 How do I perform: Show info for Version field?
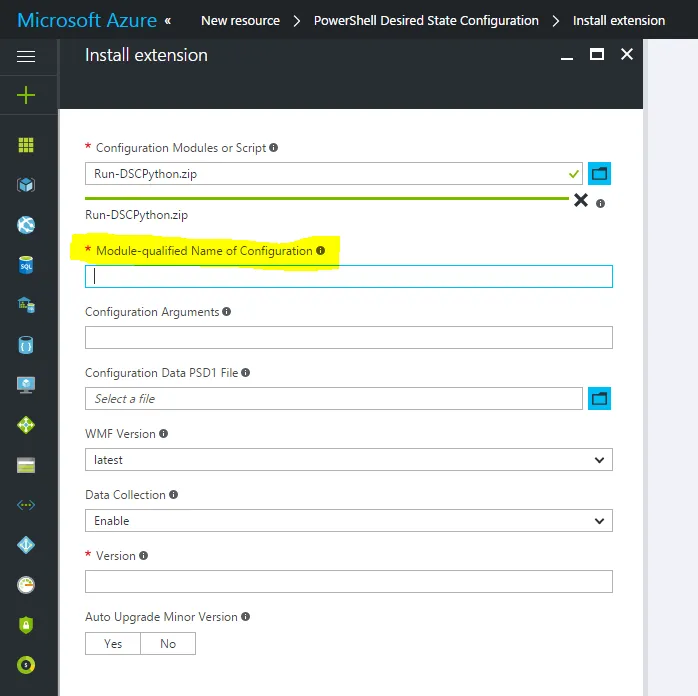(x=143, y=555)
